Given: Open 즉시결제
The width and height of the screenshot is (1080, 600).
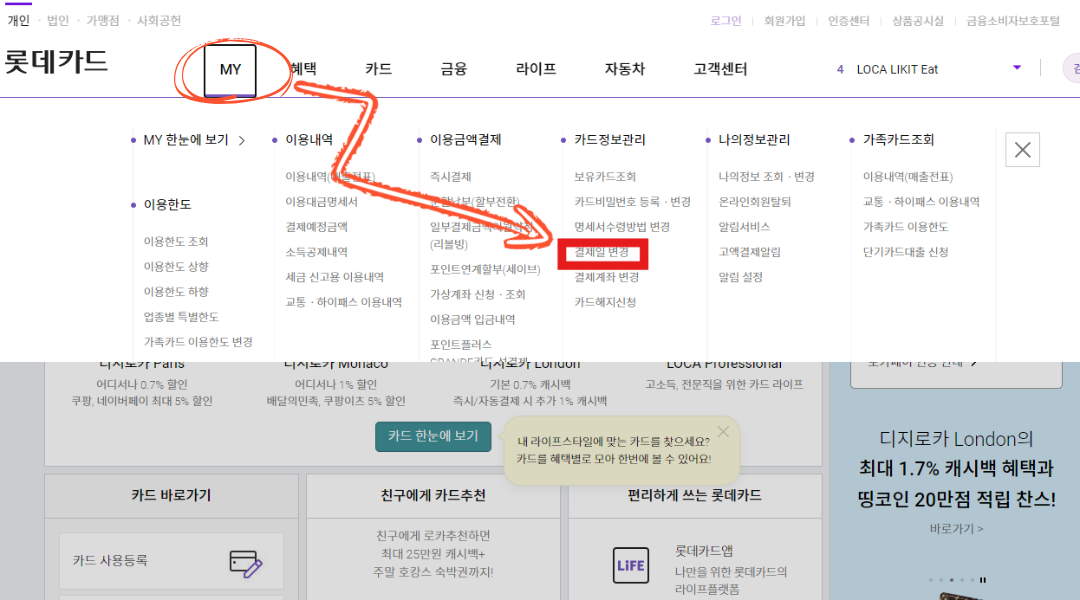Looking at the screenshot, I should pos(450,176).
